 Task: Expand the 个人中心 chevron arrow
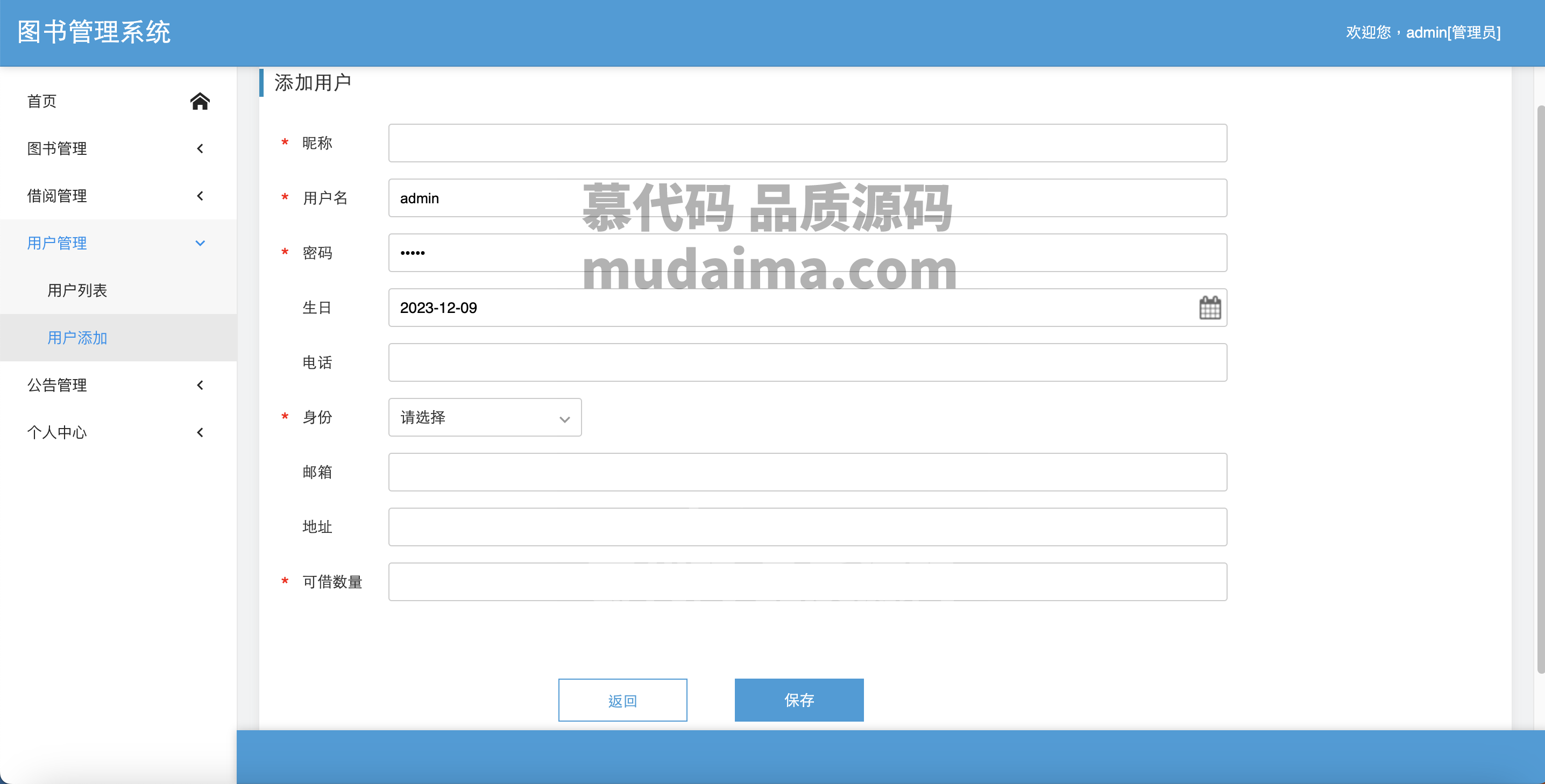200,432
